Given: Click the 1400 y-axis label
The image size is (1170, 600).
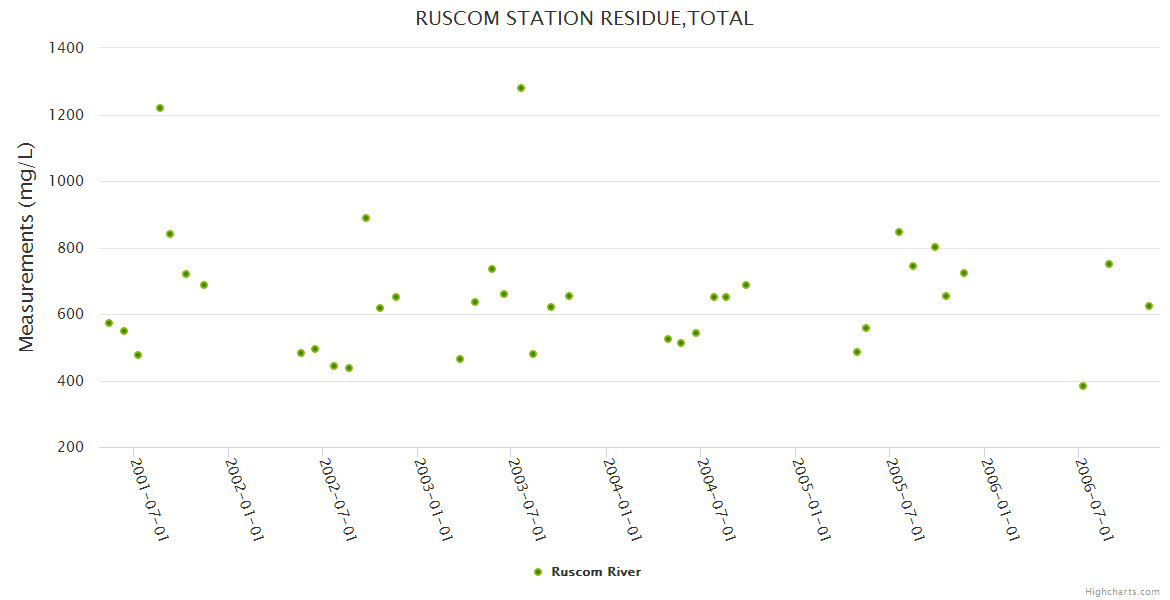Looking at the screenshot, I should (67, 48).
